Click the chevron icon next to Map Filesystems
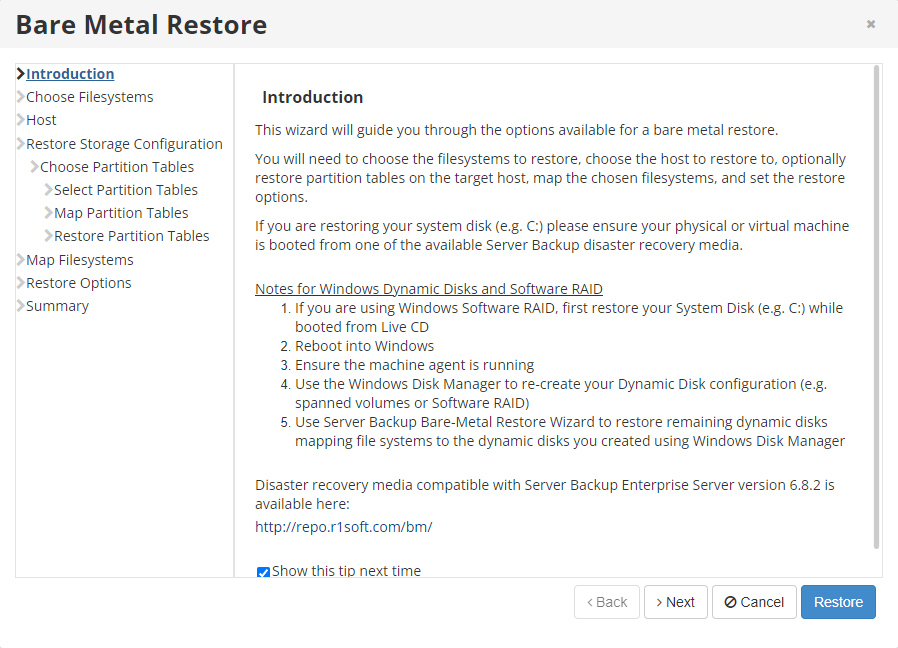898x648 pixels. 20,260
